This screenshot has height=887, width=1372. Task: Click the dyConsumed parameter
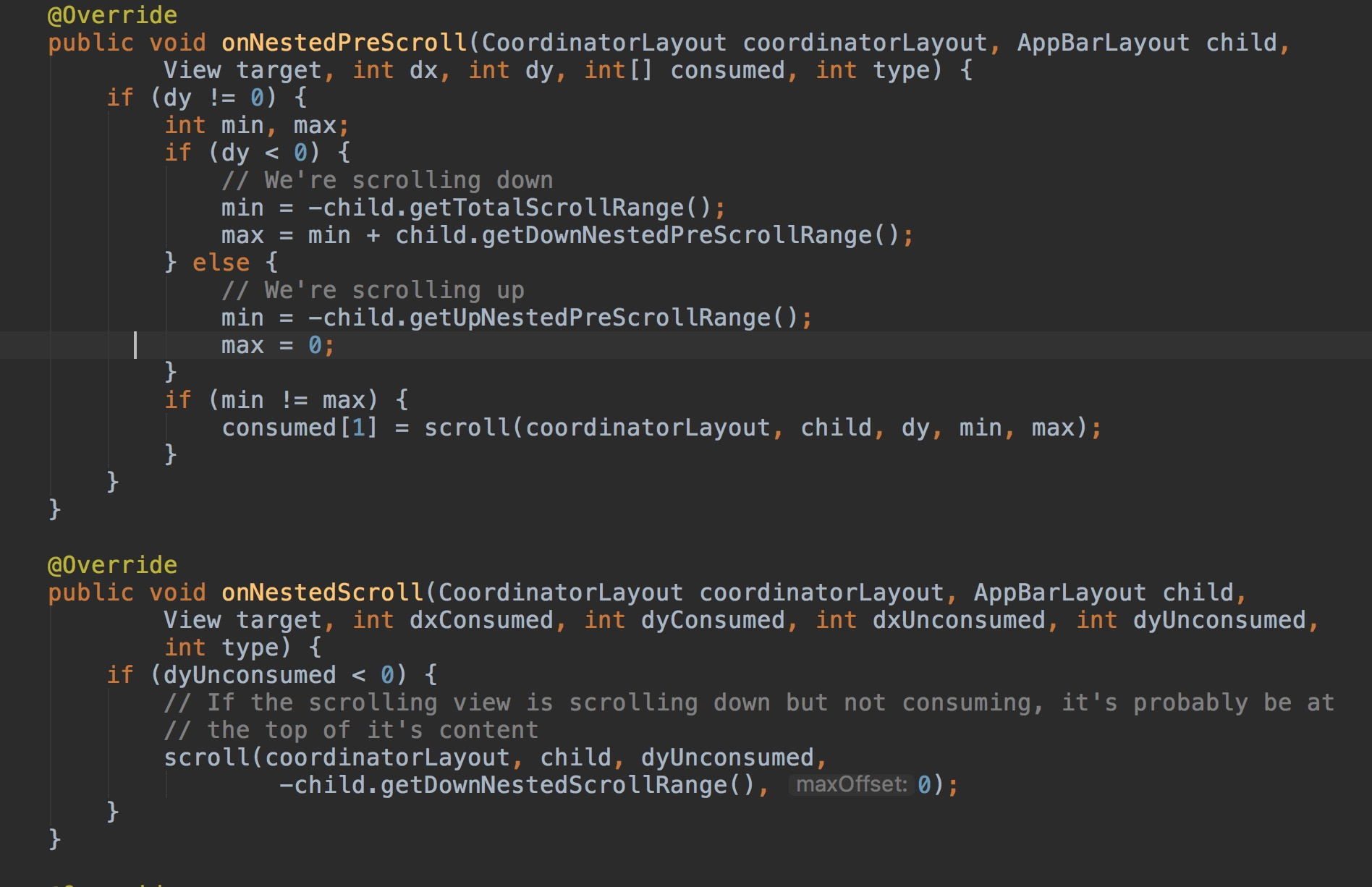tap(713, 620)
